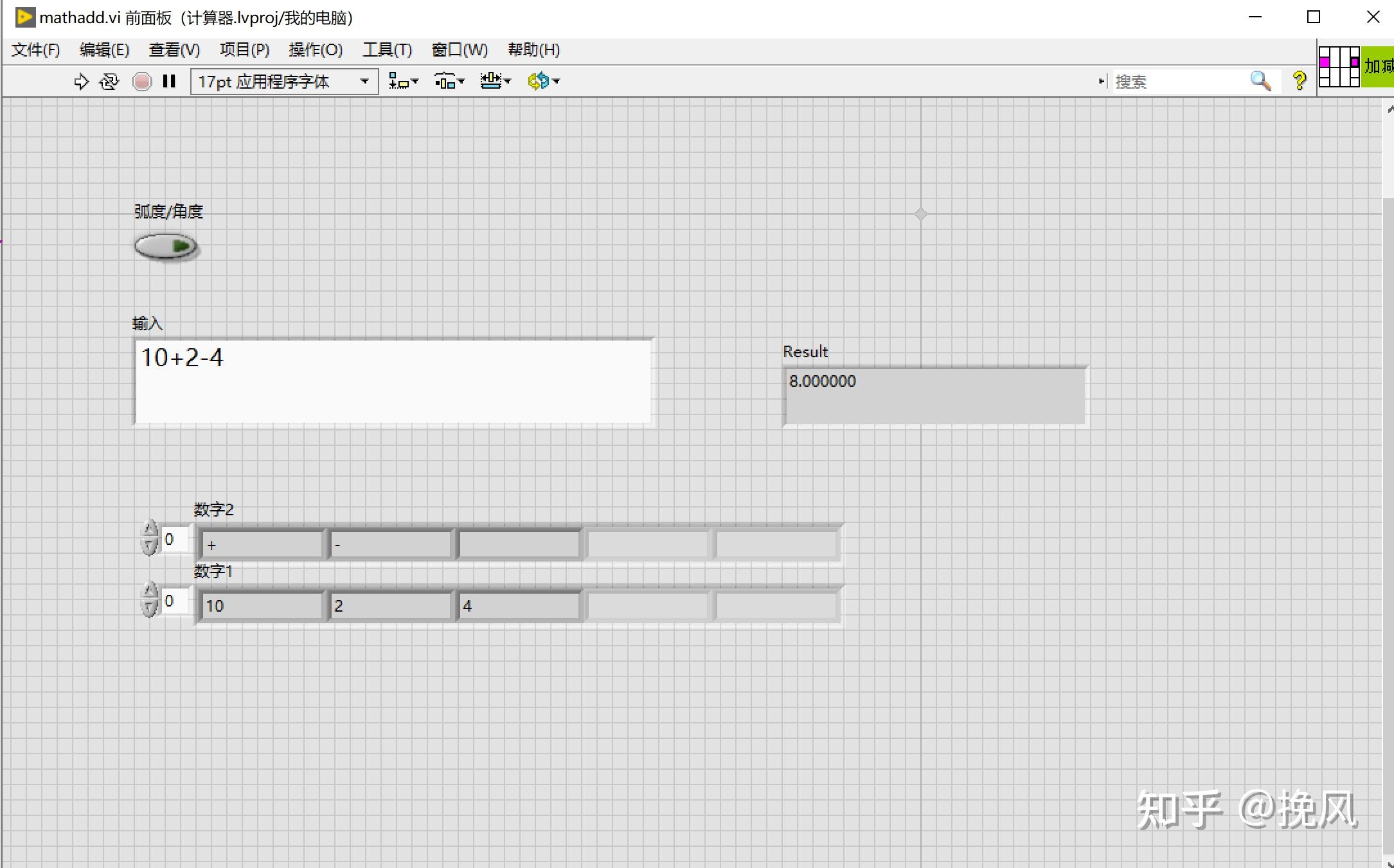1394x868 pixels.
Task: Open the Reorder toolbar menu
Action: [543, 82]
